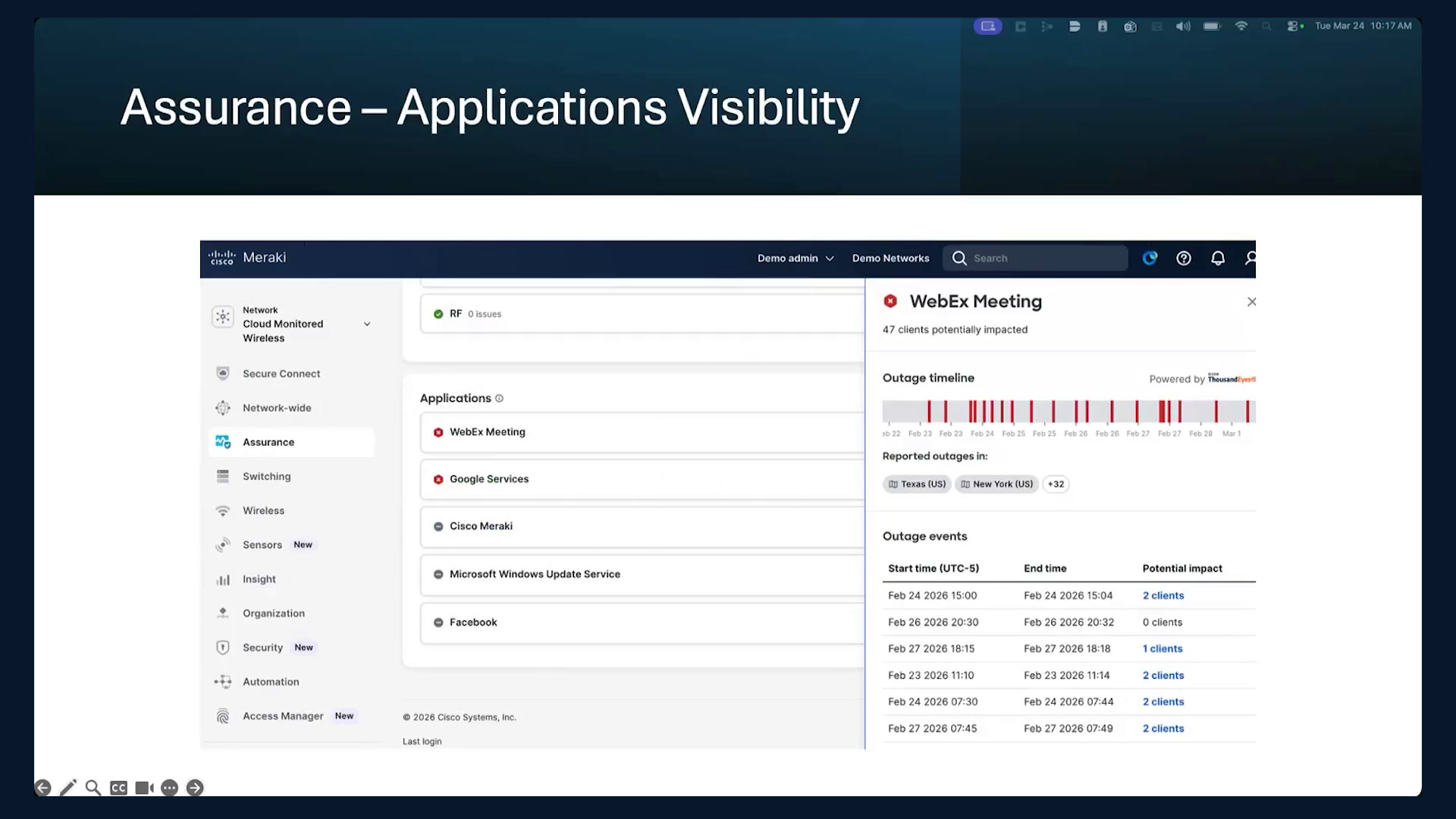The width and height of the screenshot is (1456, 819).
Task: Click the Network-wide globe icon
Action: [x=223, y=408]
